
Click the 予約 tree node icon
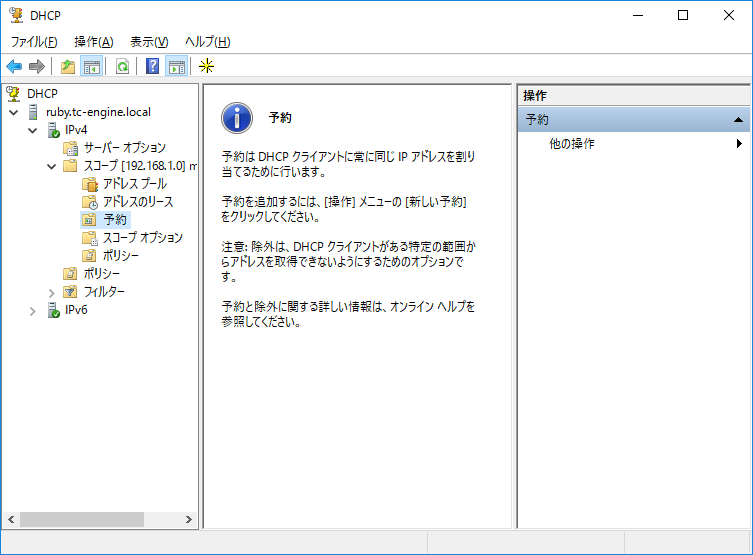coord(89,220)
